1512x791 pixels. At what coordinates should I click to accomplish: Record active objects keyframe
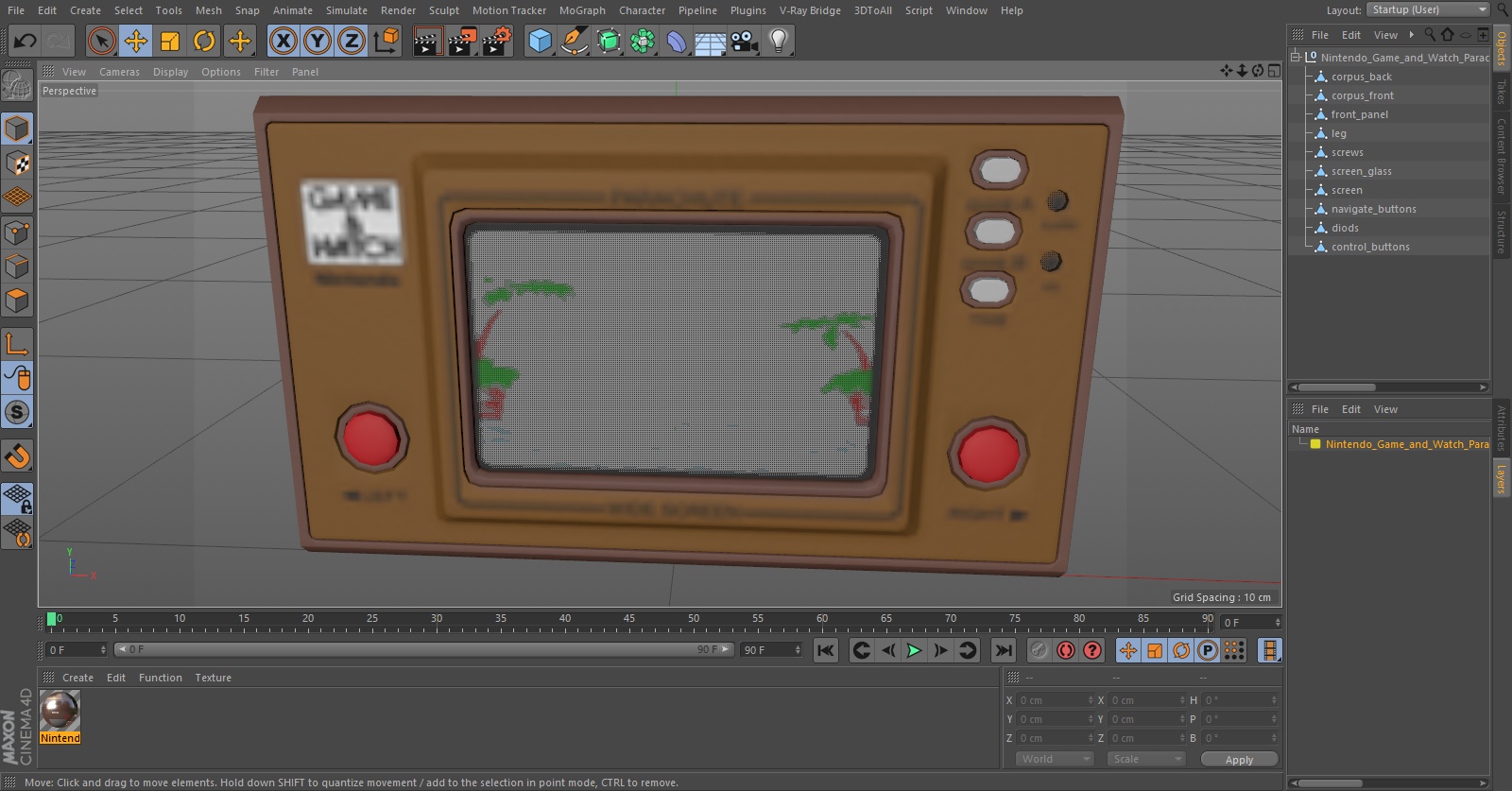coord(1039,650)
